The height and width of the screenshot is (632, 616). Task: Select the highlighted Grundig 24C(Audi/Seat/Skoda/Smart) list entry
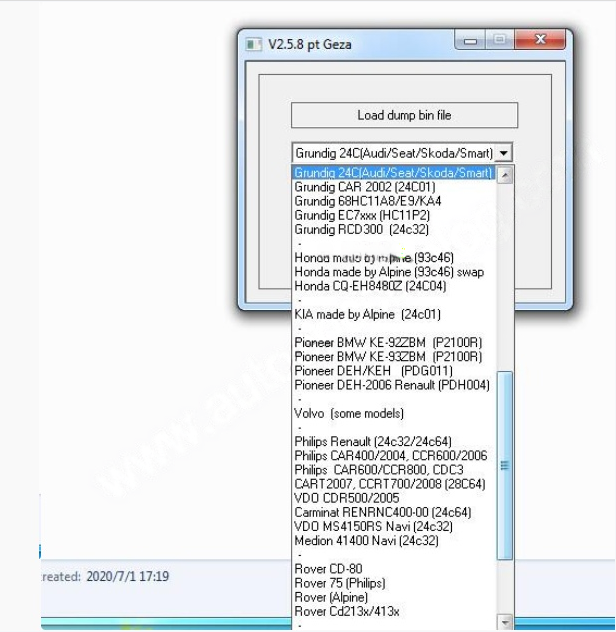pos(393,173)
